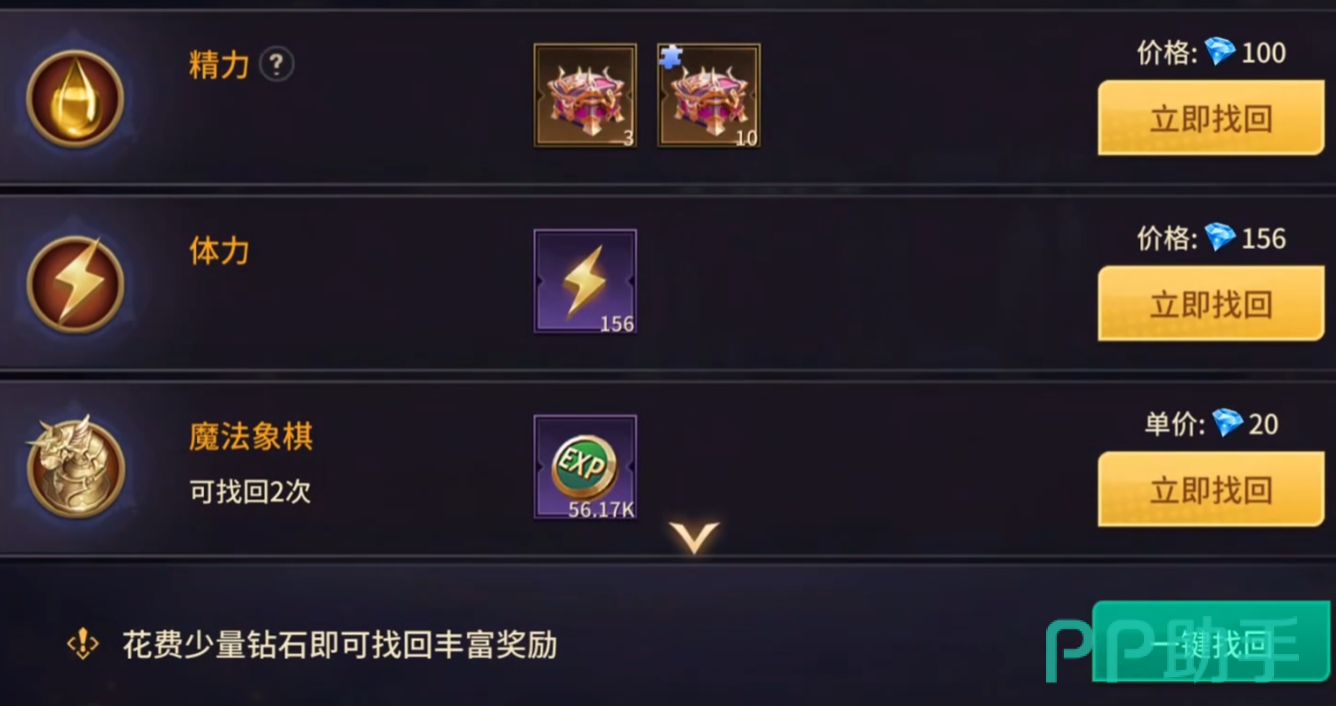1336x706 pixels.
Task: Select the chest fragment reward with count 10
Action: pos(708,96)
